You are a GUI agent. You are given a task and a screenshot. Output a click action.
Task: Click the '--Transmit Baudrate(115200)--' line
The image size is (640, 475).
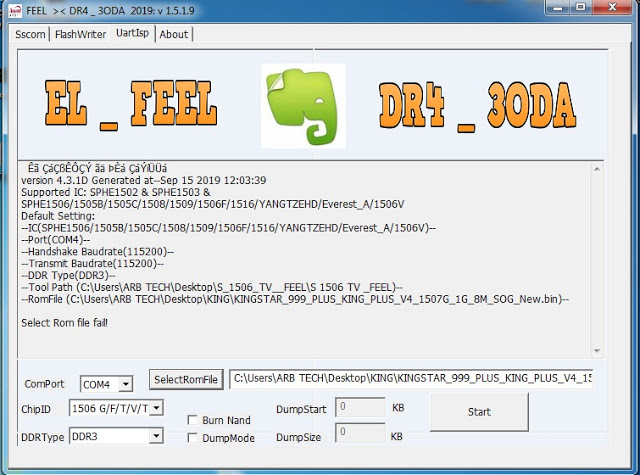tap(92, 264)
